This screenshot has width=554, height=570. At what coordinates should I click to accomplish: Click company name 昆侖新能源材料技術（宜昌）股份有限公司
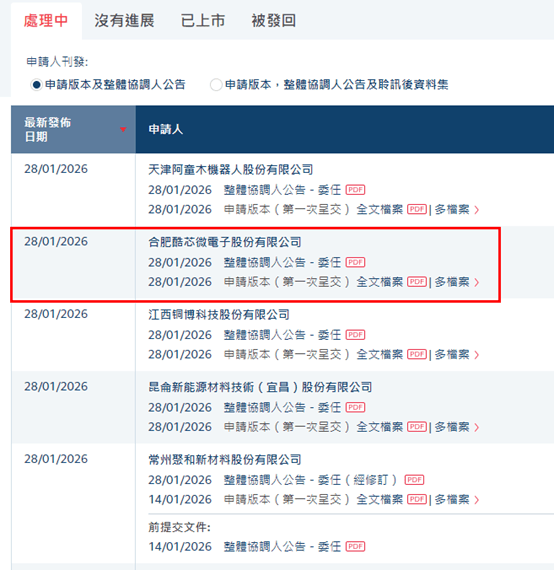260,387
